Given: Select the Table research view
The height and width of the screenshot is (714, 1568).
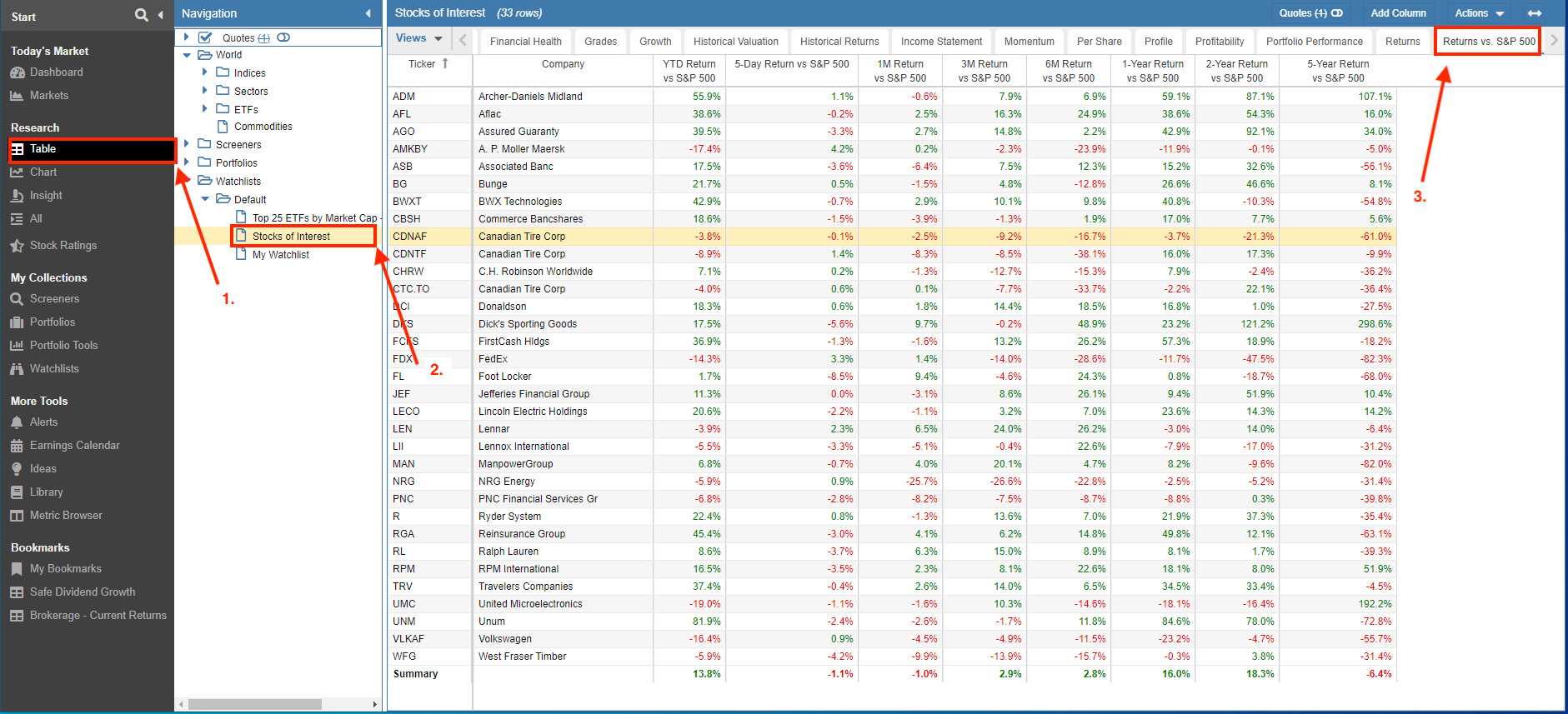Looking at the screenshot, I should tap(92, 149).
